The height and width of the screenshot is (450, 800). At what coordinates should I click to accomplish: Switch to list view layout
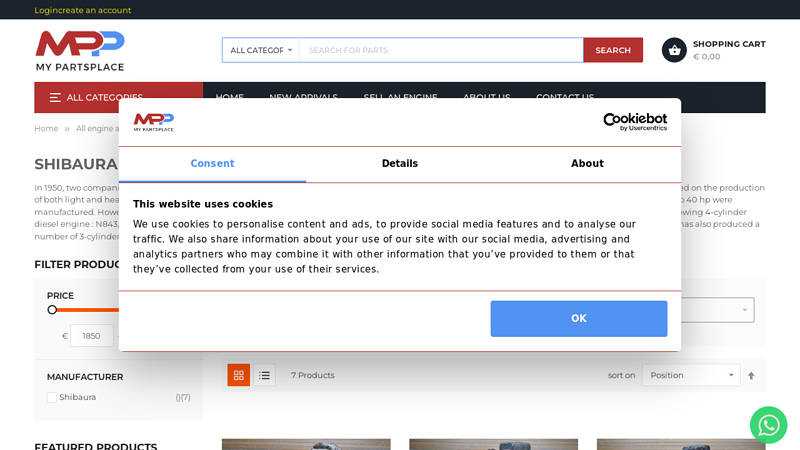pos(264,375)
